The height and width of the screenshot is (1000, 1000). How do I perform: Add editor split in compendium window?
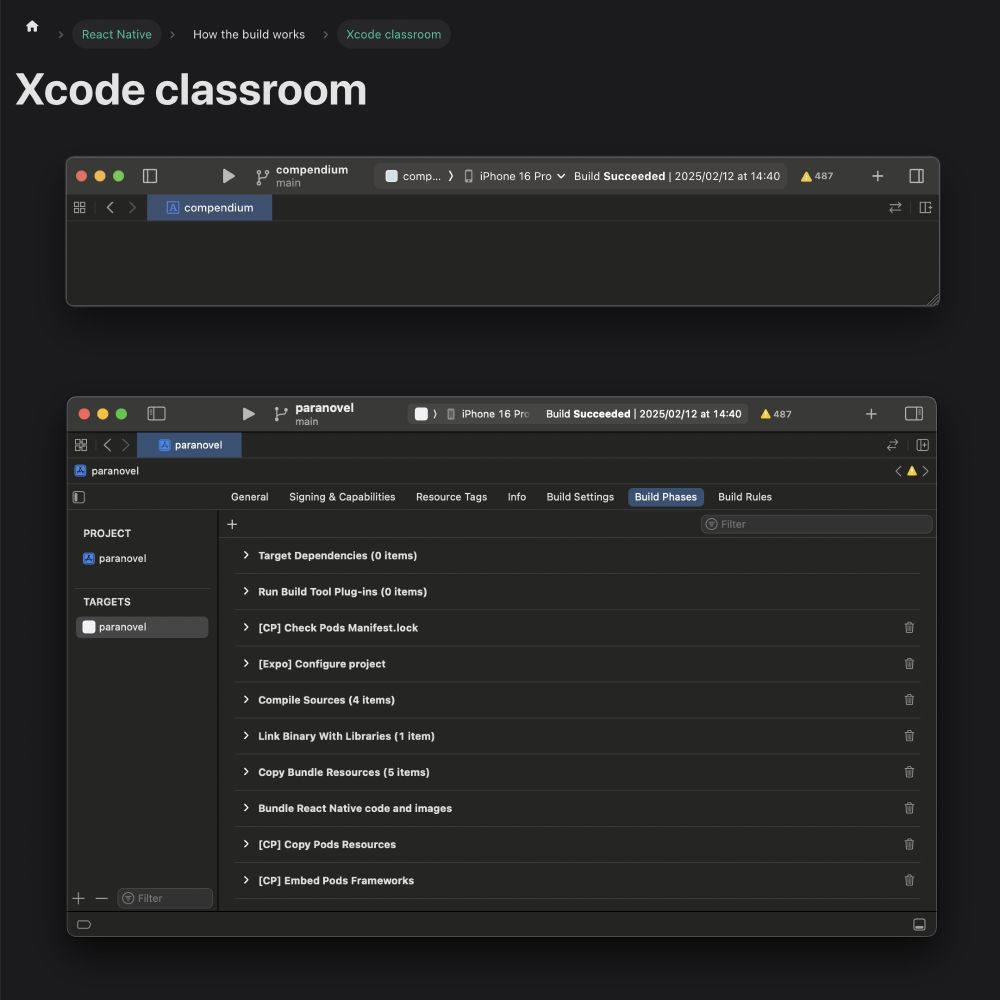(x=925, y=208)
